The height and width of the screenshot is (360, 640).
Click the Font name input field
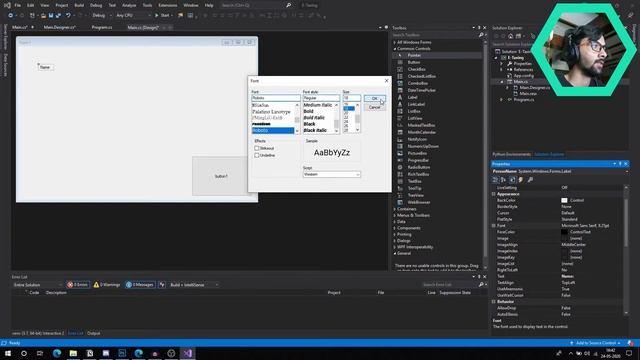coord(276,98)
